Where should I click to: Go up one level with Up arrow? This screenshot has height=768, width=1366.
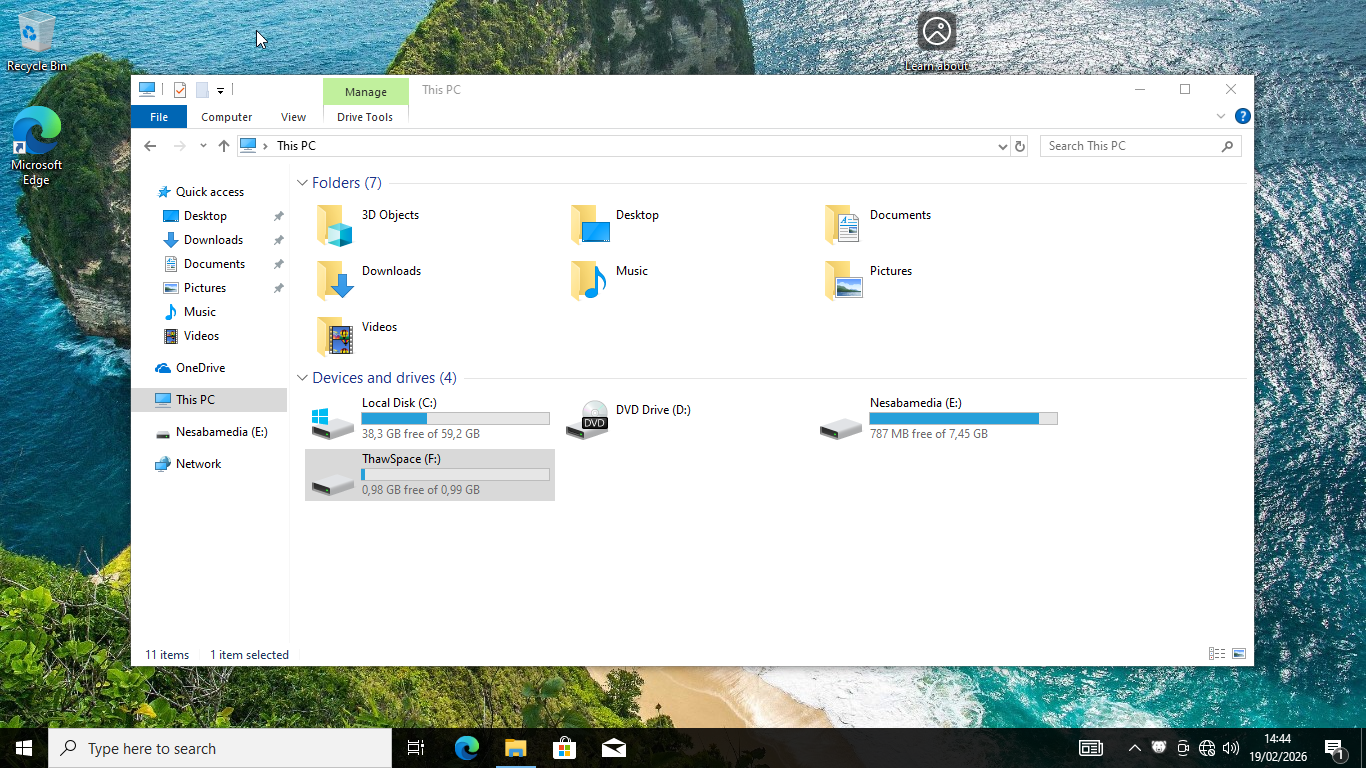coord(224,146)
